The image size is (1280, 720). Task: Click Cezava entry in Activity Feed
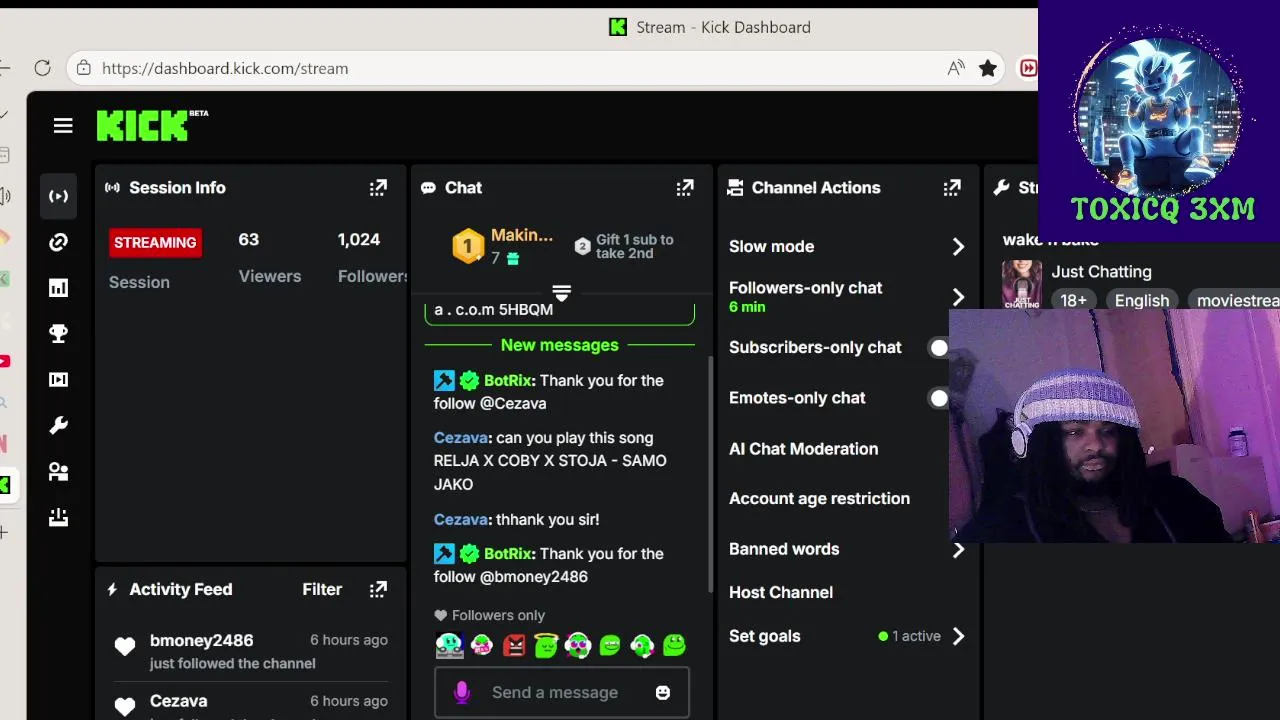point(178,702)
